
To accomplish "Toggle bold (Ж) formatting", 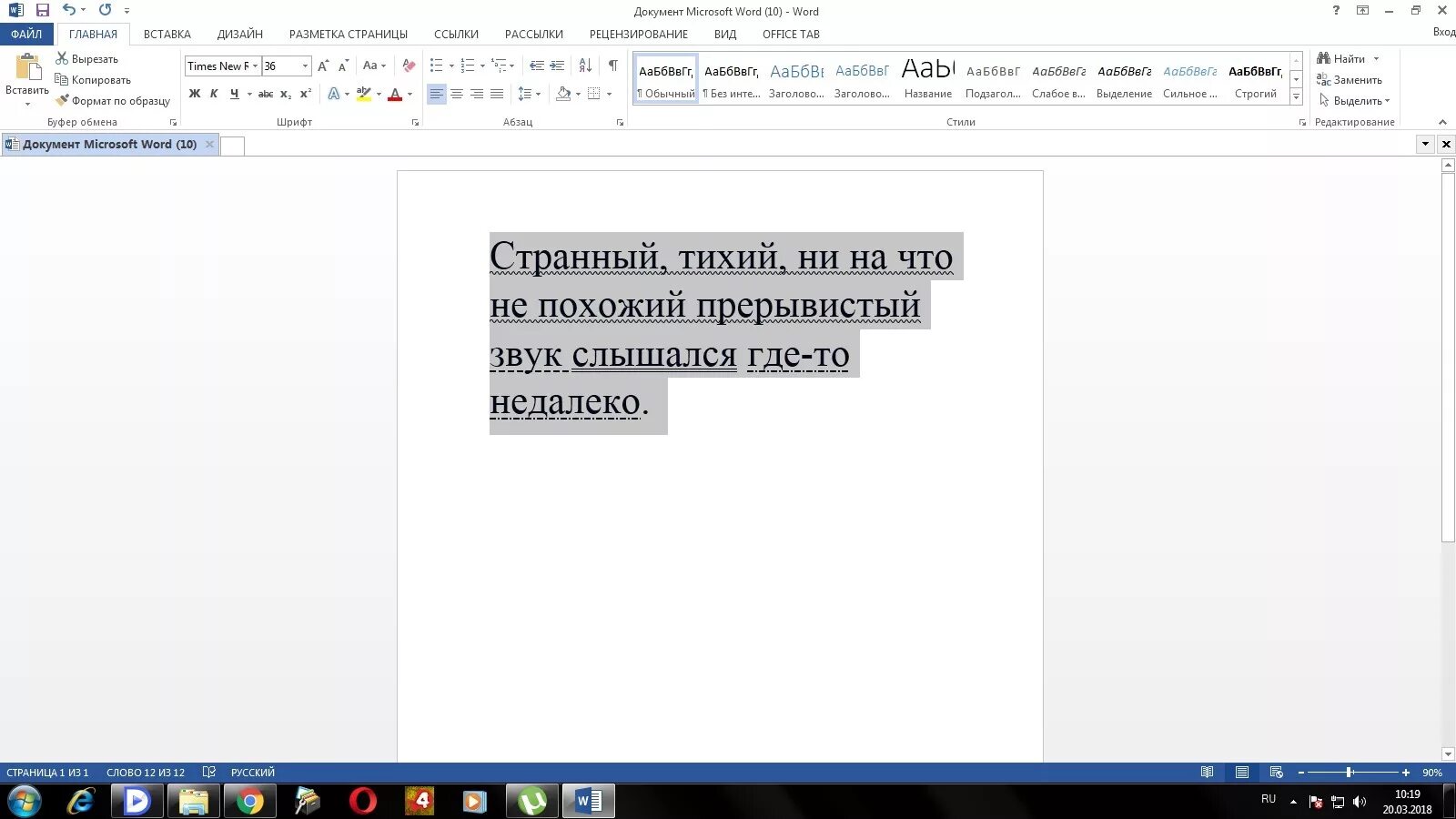I will coord(193,94).
